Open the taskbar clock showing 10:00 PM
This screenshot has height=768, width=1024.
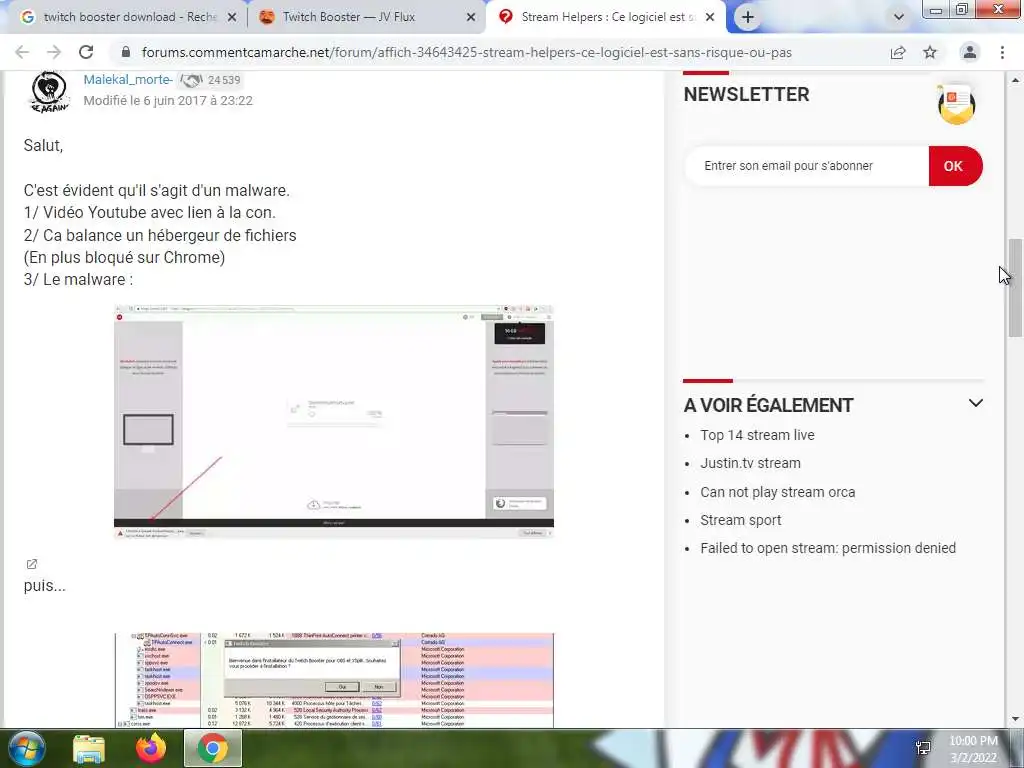point(974,749)
